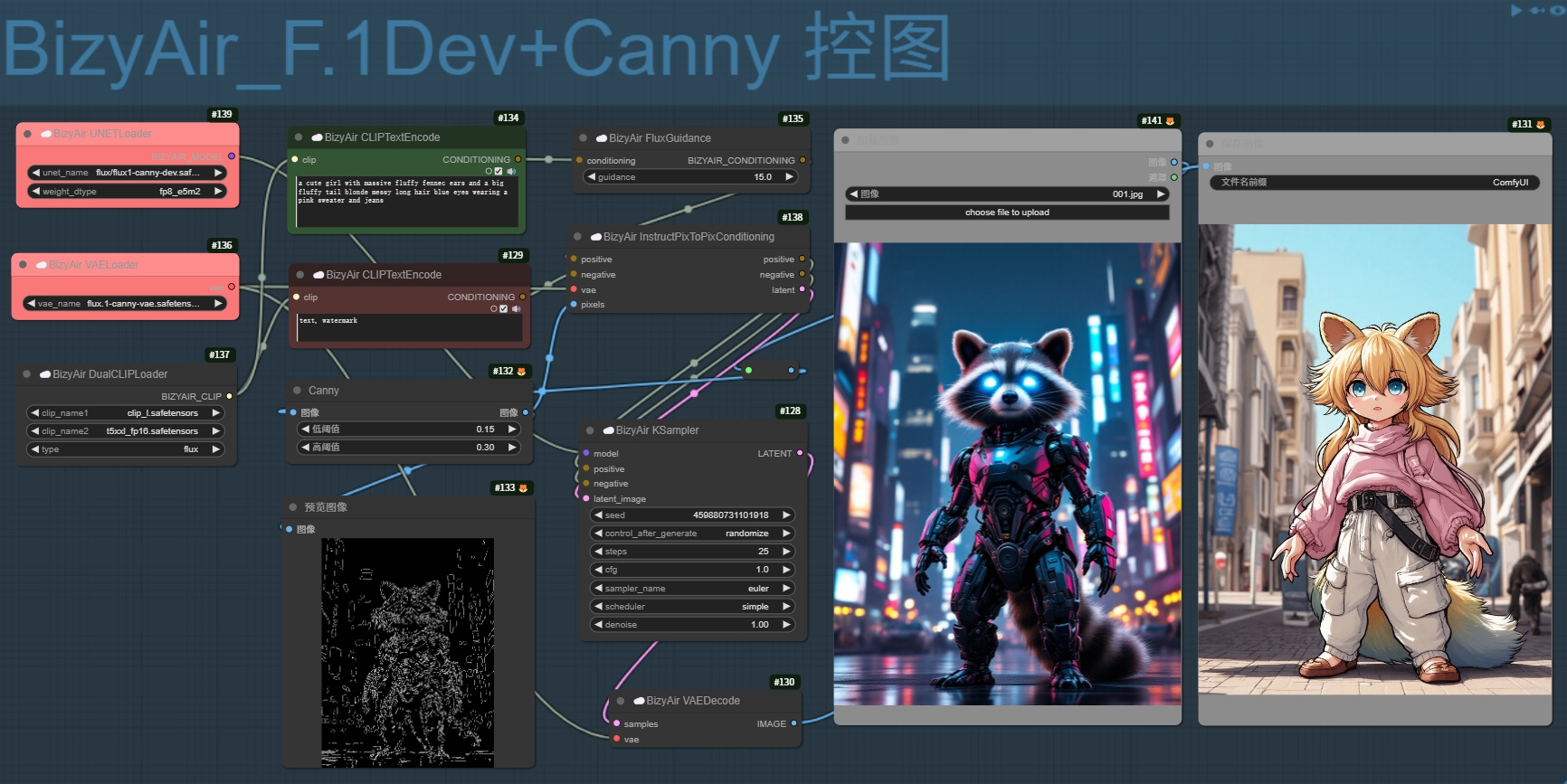Open the scheduler simple dropdown

click(692, 607)
